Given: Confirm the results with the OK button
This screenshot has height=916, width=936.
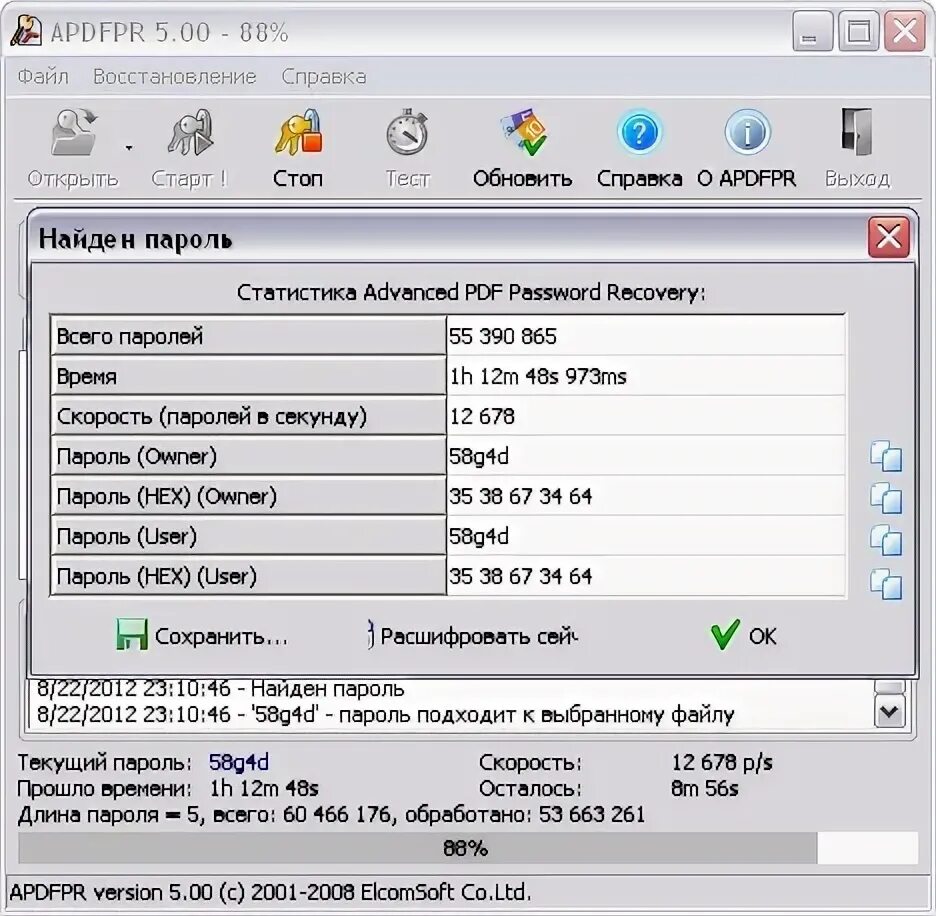Looking at the screenshot, I should (745, 635).
